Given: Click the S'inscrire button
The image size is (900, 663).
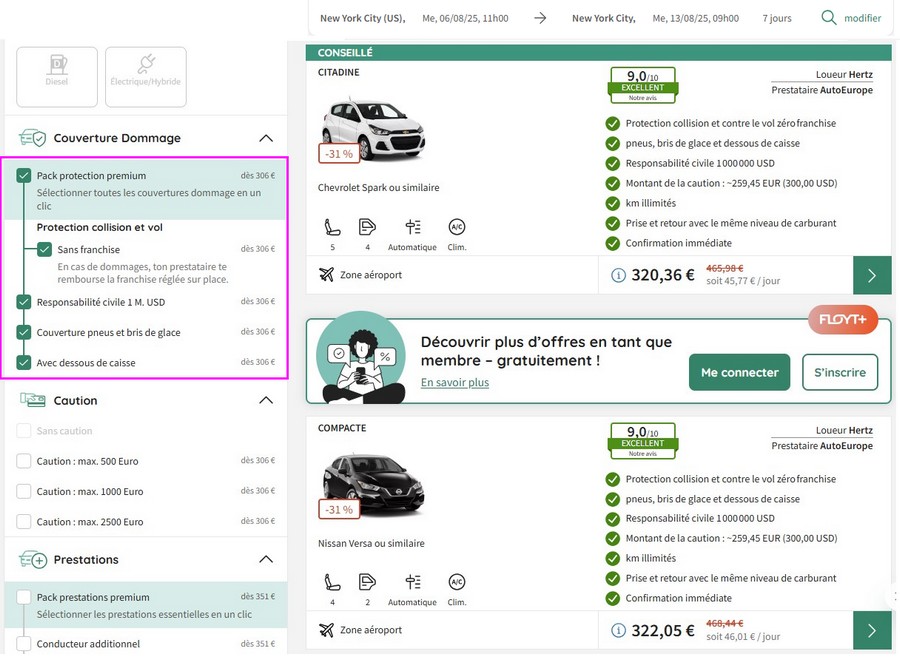Looking at the screenshot, I should point(839,372).
